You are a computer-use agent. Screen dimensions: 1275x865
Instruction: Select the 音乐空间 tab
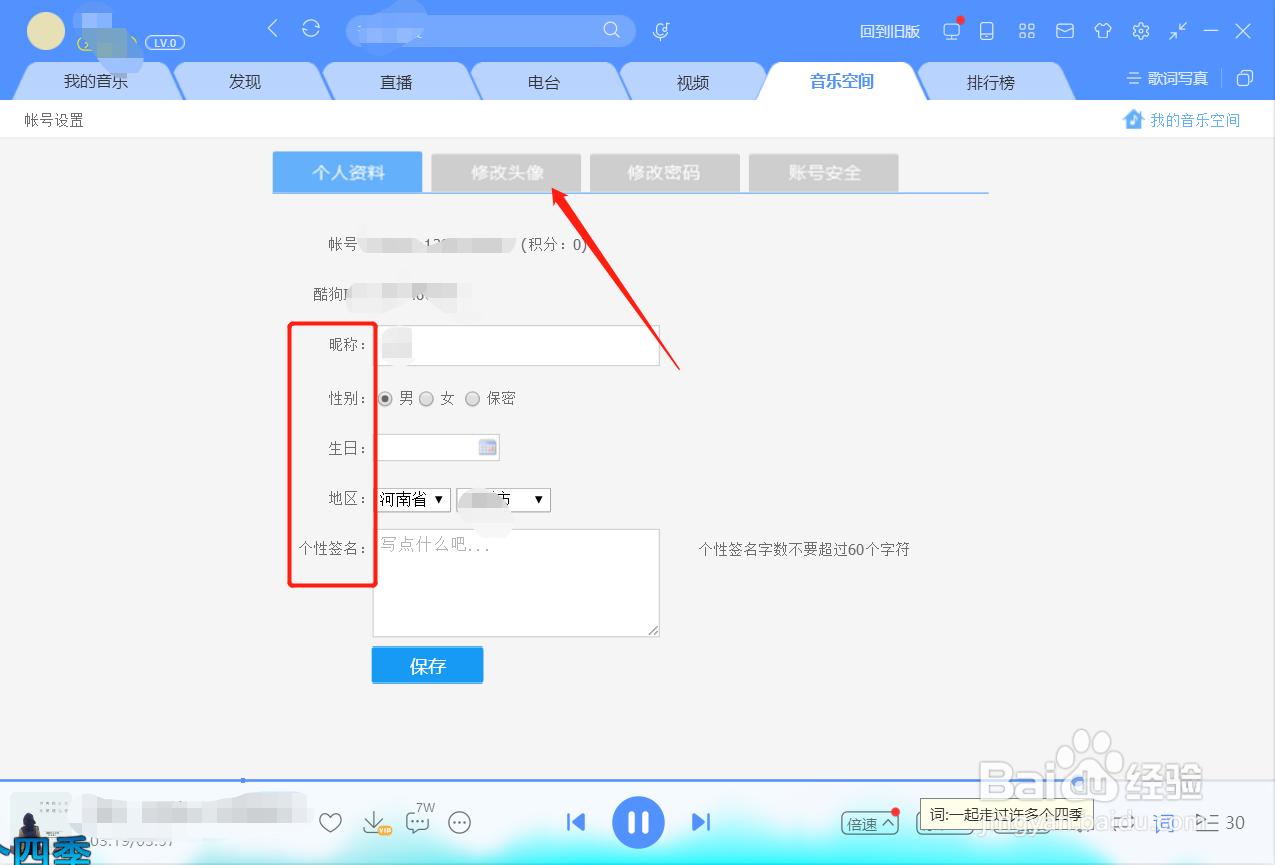[842, 81]
